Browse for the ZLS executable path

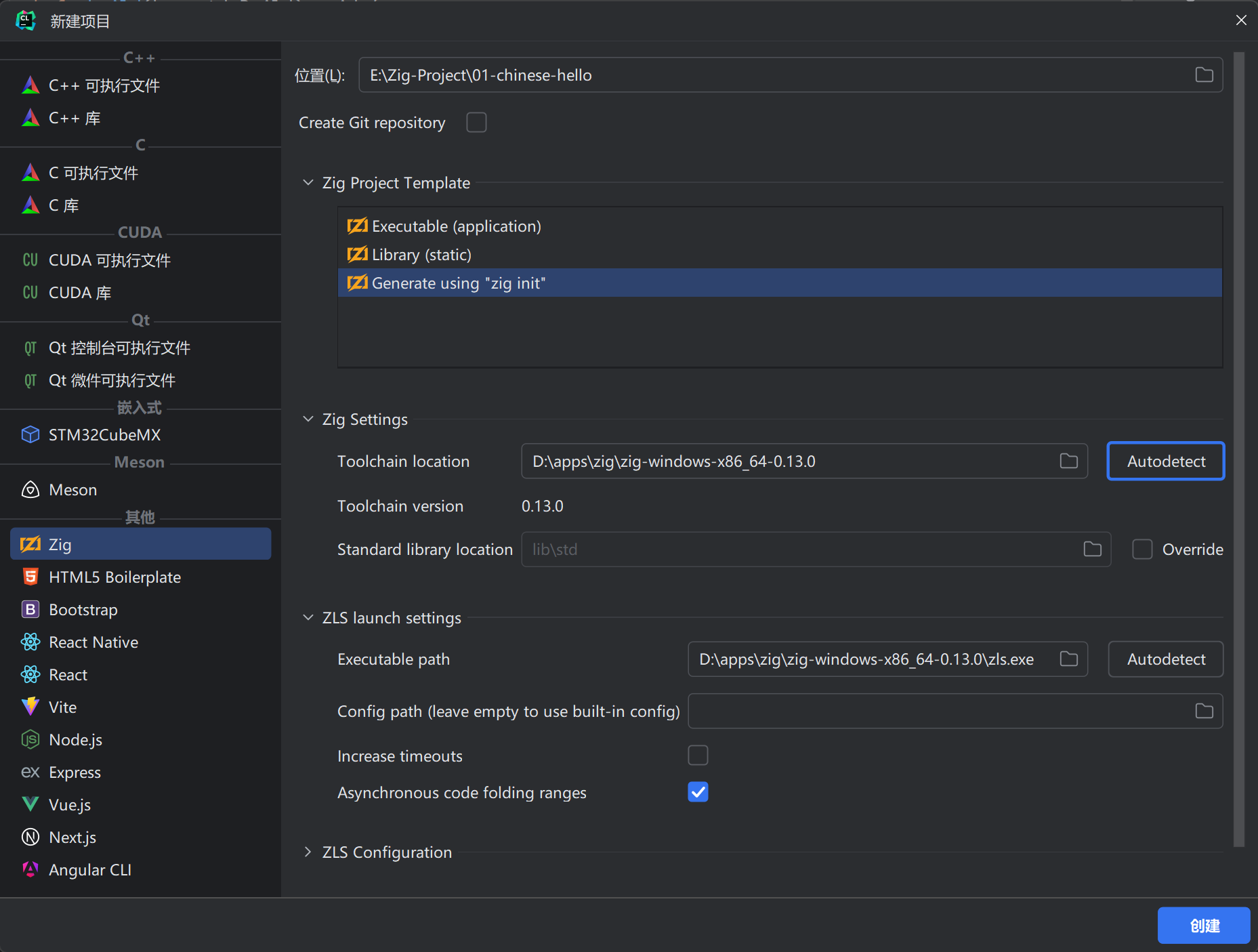click(x=1068, y=659)
